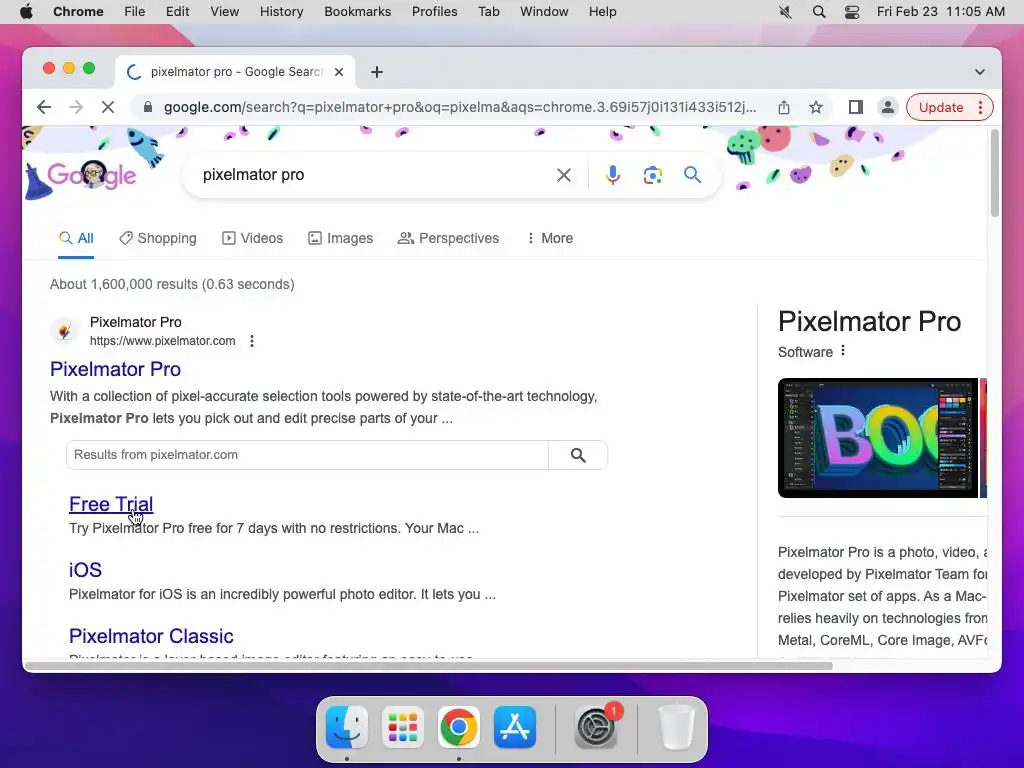The height and width of the screenshot is (768, 1024).
Task: Click the muted notifications menu bar icon
Action: [786, 12]
